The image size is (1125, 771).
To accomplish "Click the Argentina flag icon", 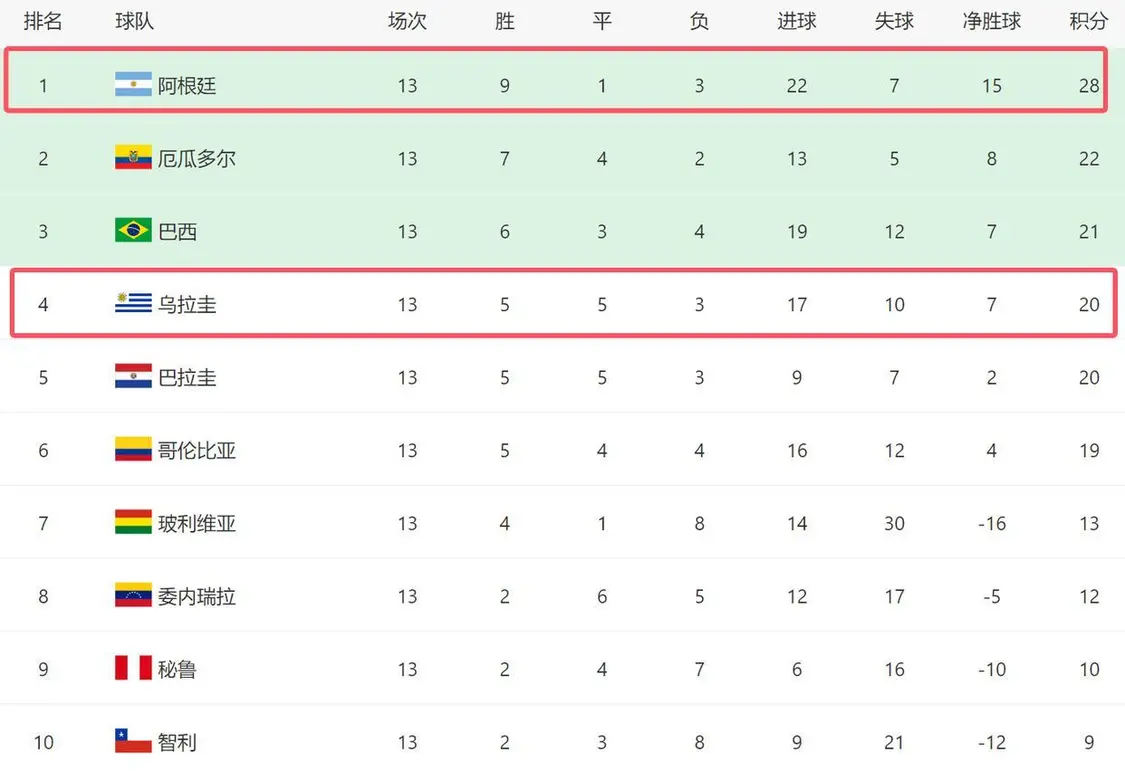I will pyautogui.click(x=133, y=85).
